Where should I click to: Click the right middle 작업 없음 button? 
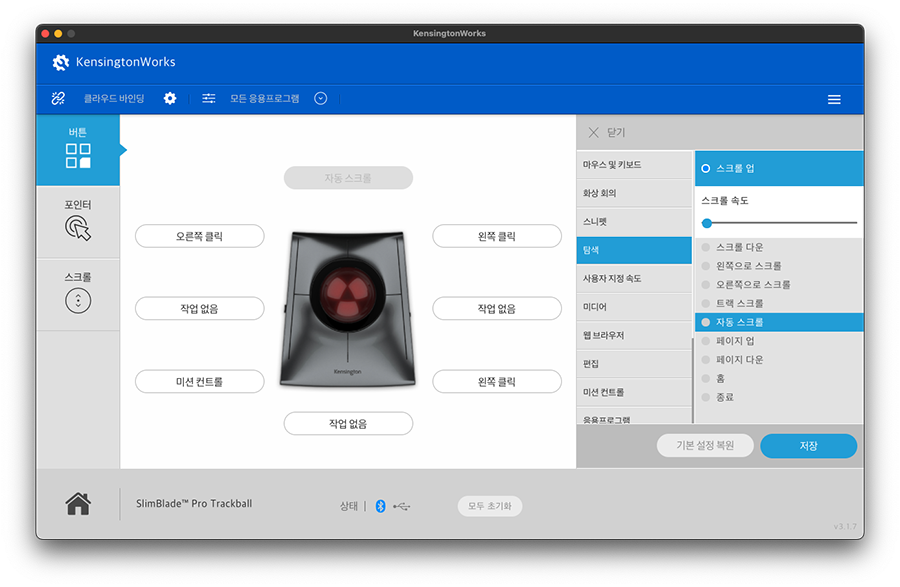(x=496, y=309)
